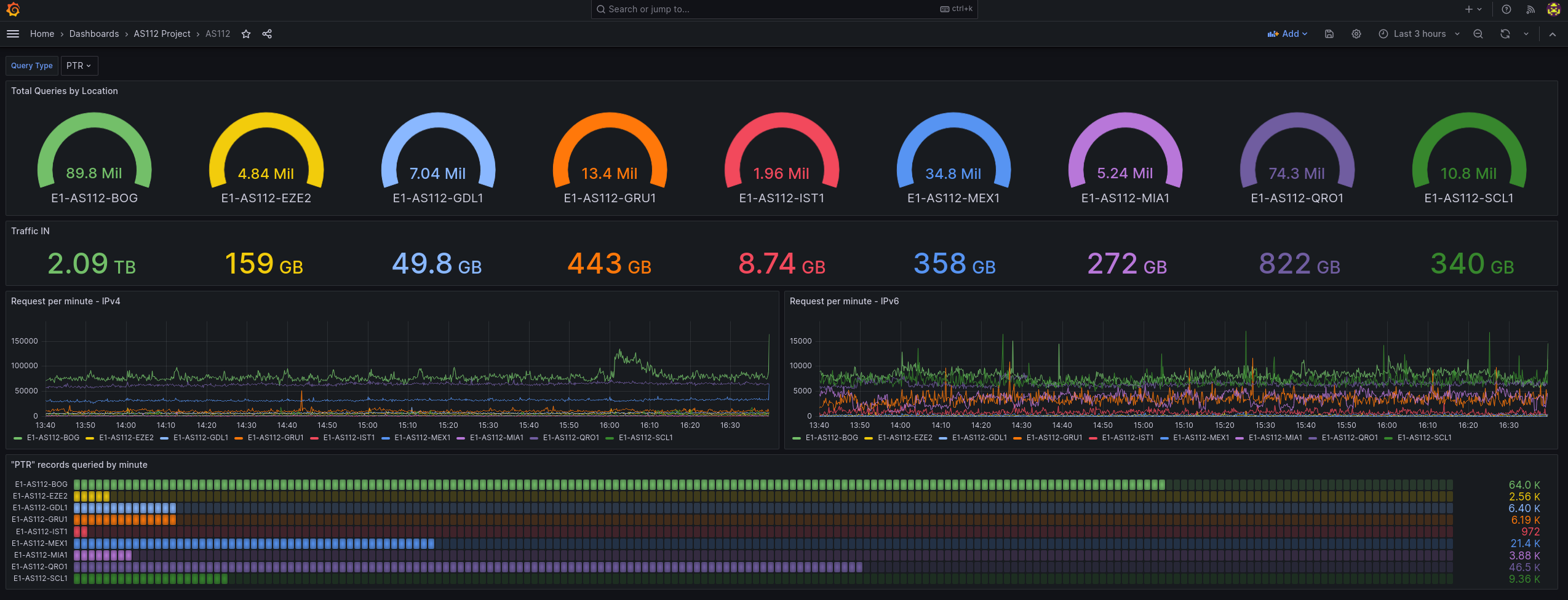The height and width of the screenshot is (600, 1568).
Task: Open the Traffic IN panel title
Action: click(30, 231)
